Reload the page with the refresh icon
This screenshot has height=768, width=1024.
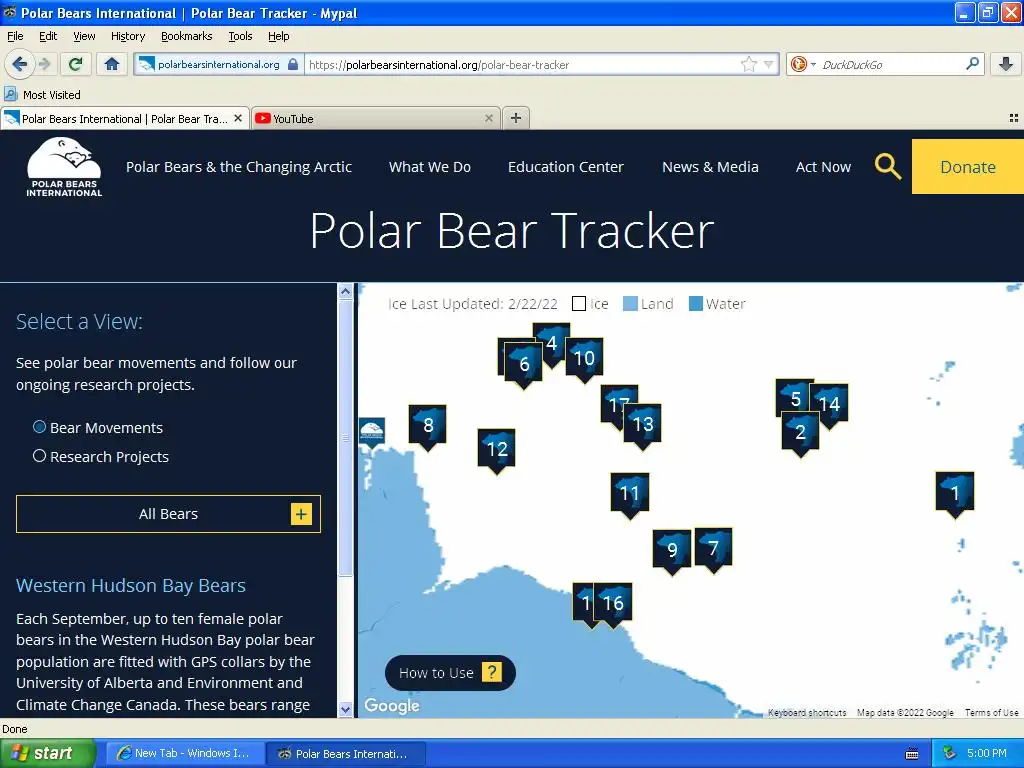pyautogui.click(x=76, y=64)
